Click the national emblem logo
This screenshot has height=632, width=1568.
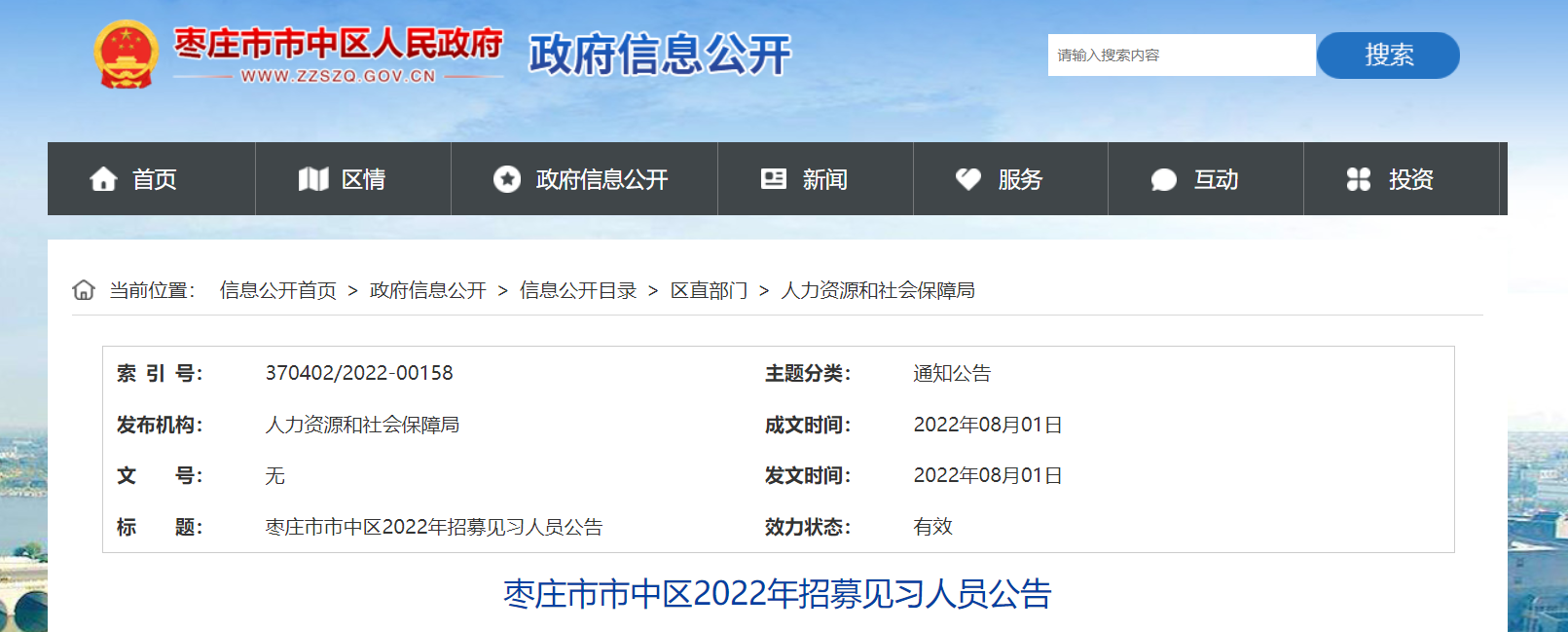pos(126,55)
